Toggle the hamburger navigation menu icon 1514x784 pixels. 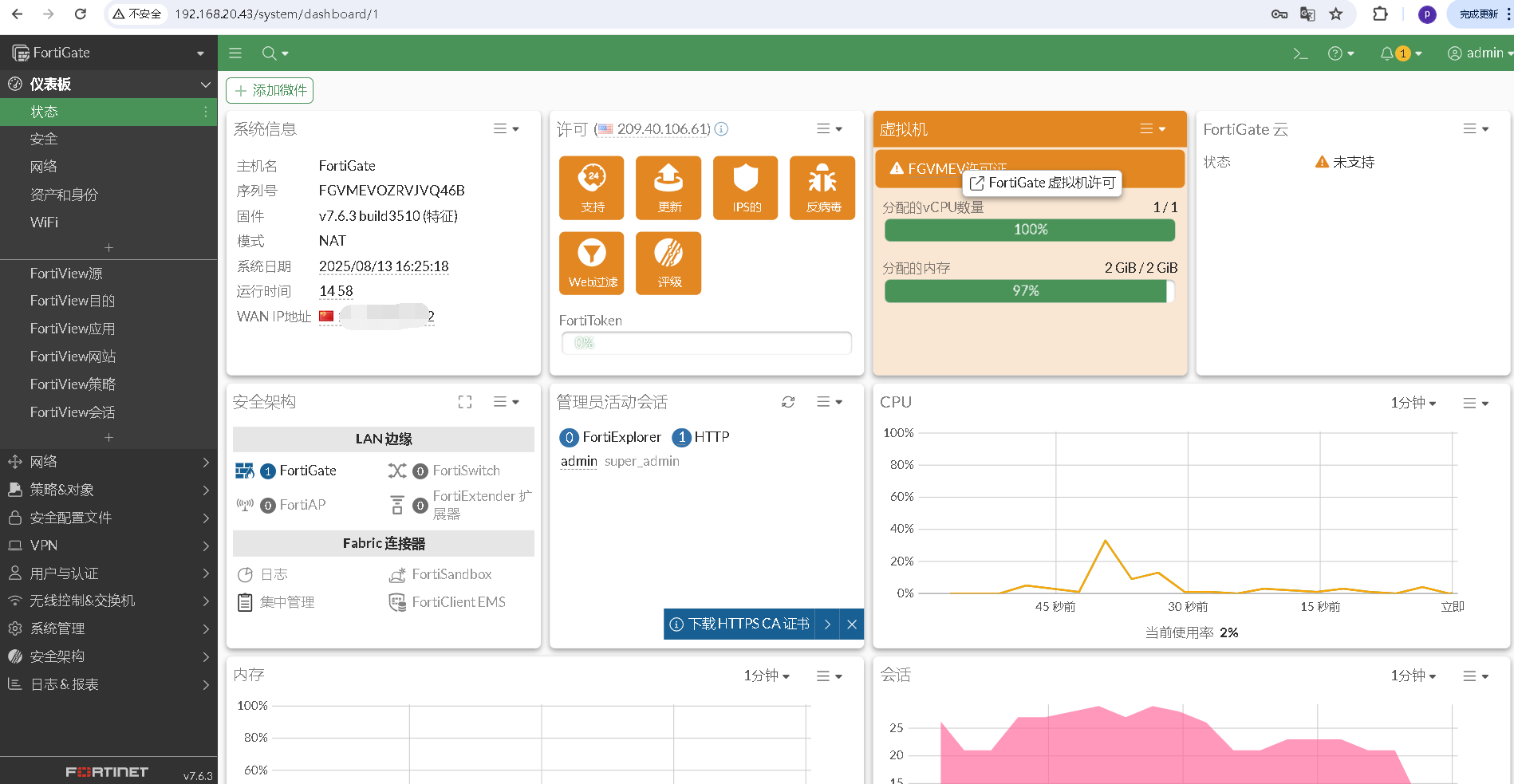pyautogui.click(x=235, y=53)
